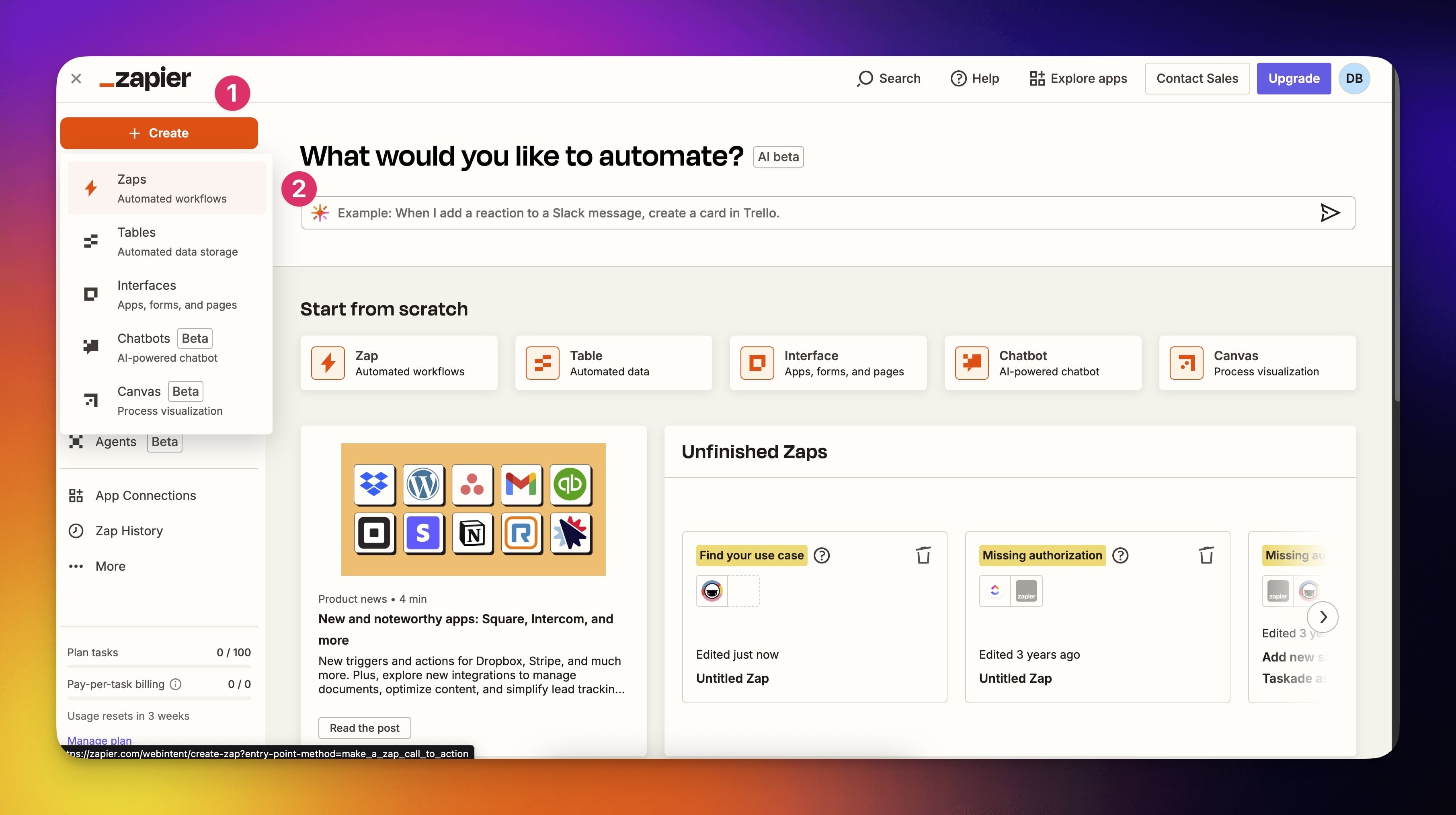1456x815 pixels.
Task: Click info icon next to Pay-per-task billing
Action: (x=176, y=684)
